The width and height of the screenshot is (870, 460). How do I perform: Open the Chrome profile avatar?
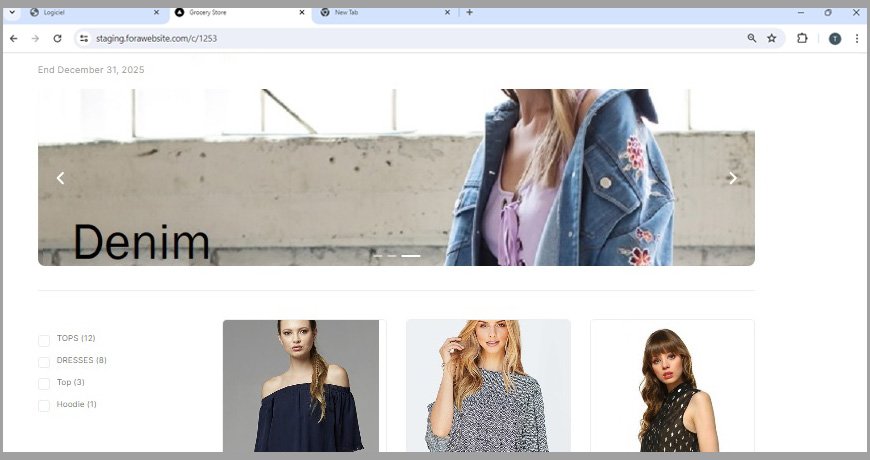pyautogui.click(x=835, y=38)
